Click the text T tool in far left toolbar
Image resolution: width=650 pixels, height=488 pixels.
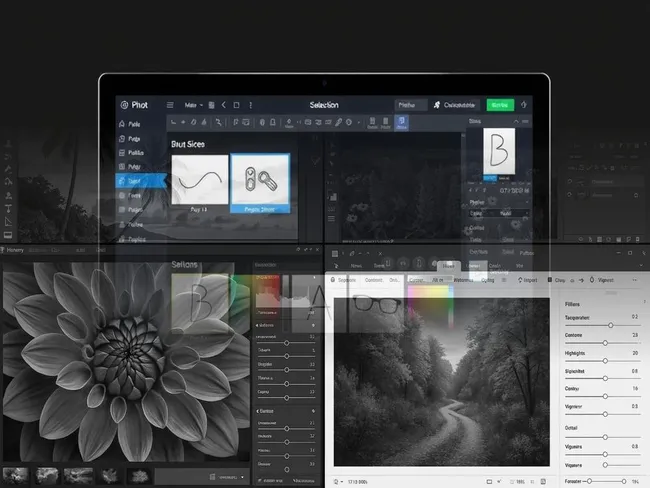8,209
